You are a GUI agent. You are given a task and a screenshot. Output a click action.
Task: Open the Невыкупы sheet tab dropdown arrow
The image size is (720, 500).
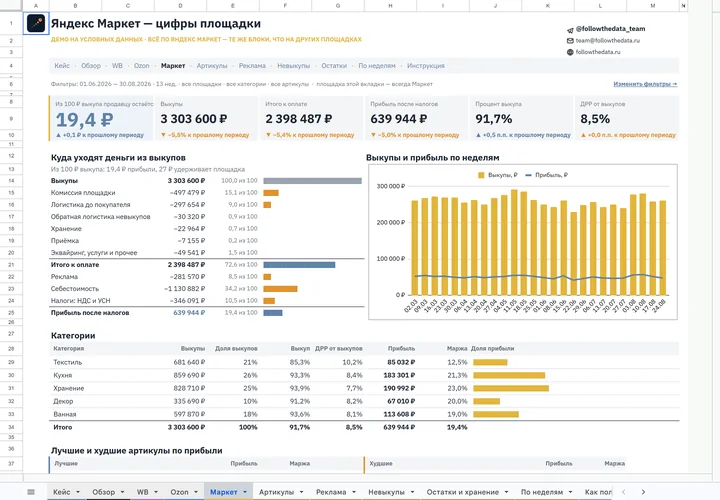click(412, 492)
